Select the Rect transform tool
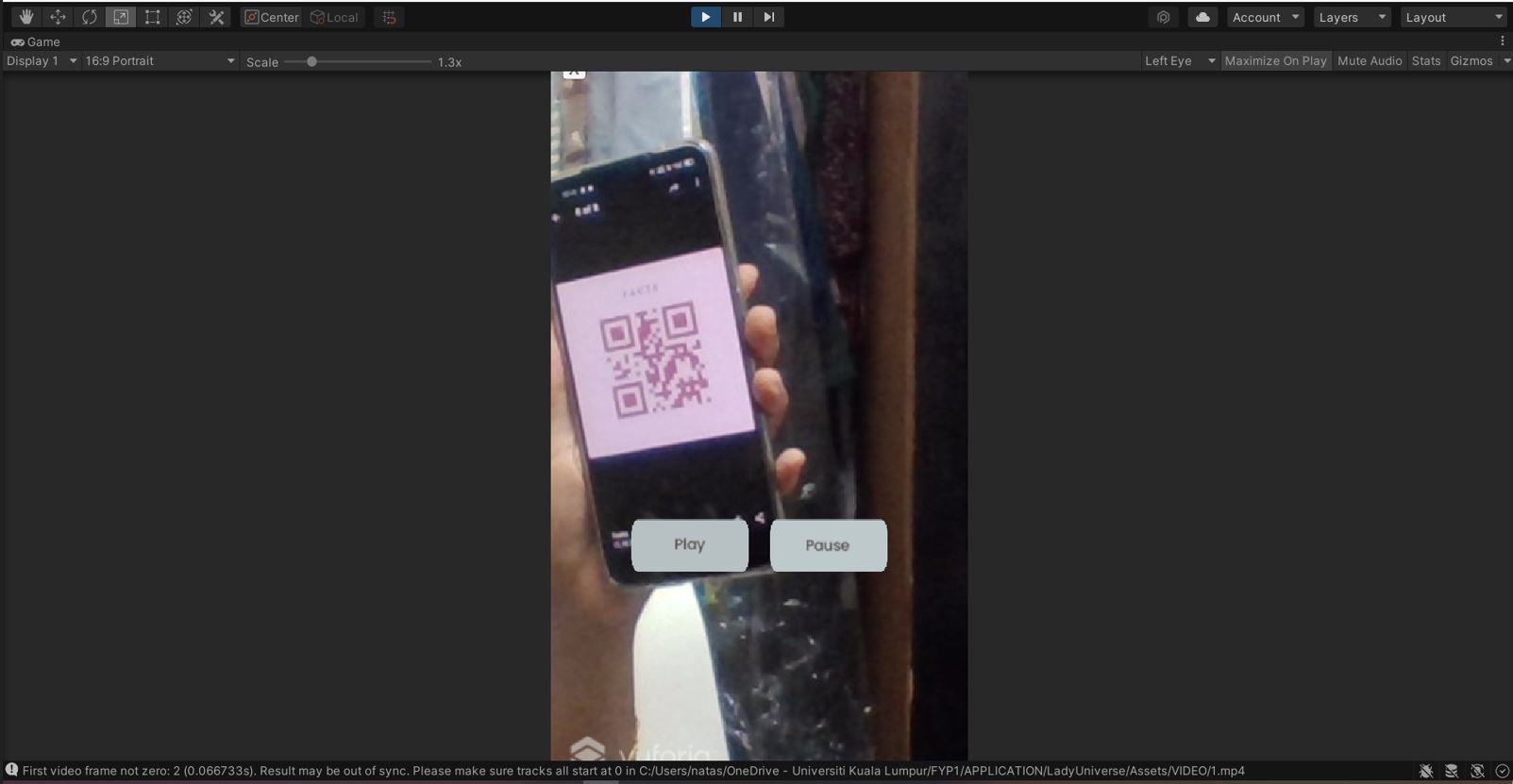 pyautogui.click(x=152, y=17)
